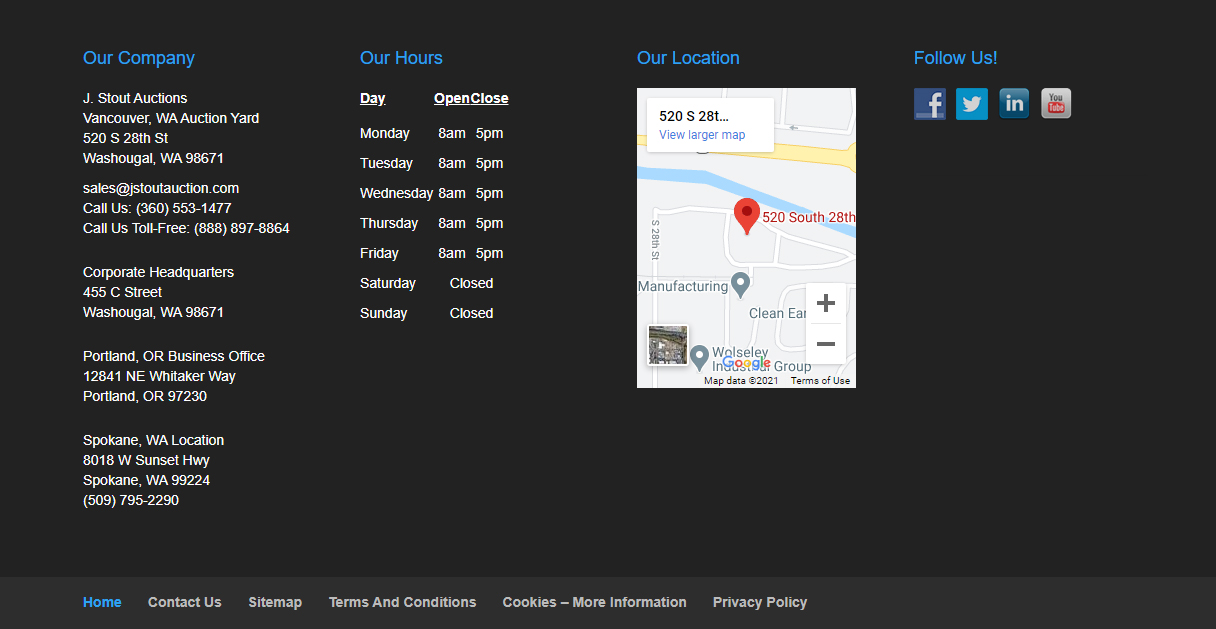Open map Terms of Use link

tap(820, 381)
